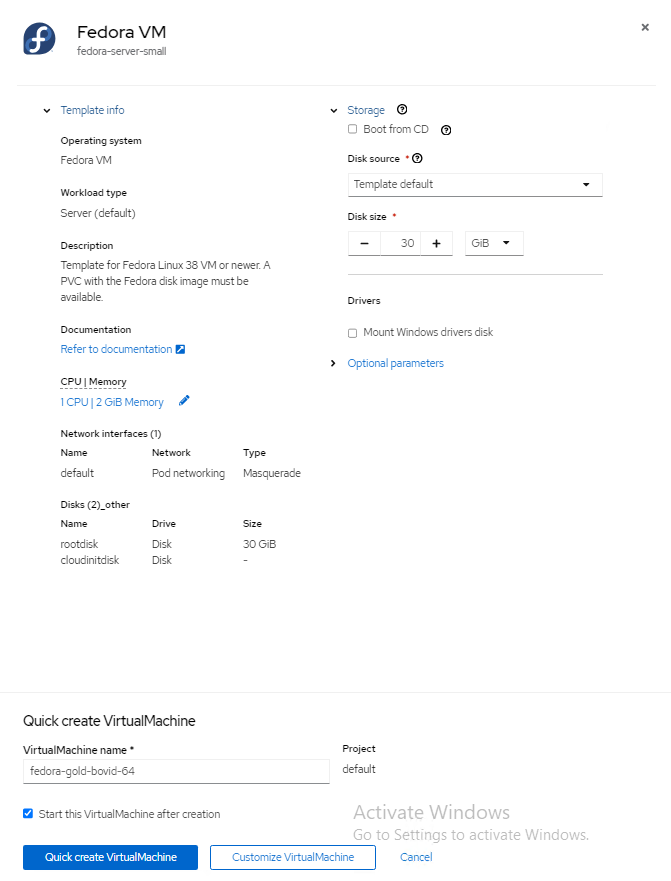The height and width of the screenshot is (881, 671).
Task: Collapse the Template info section
Action: pos(47,110)
